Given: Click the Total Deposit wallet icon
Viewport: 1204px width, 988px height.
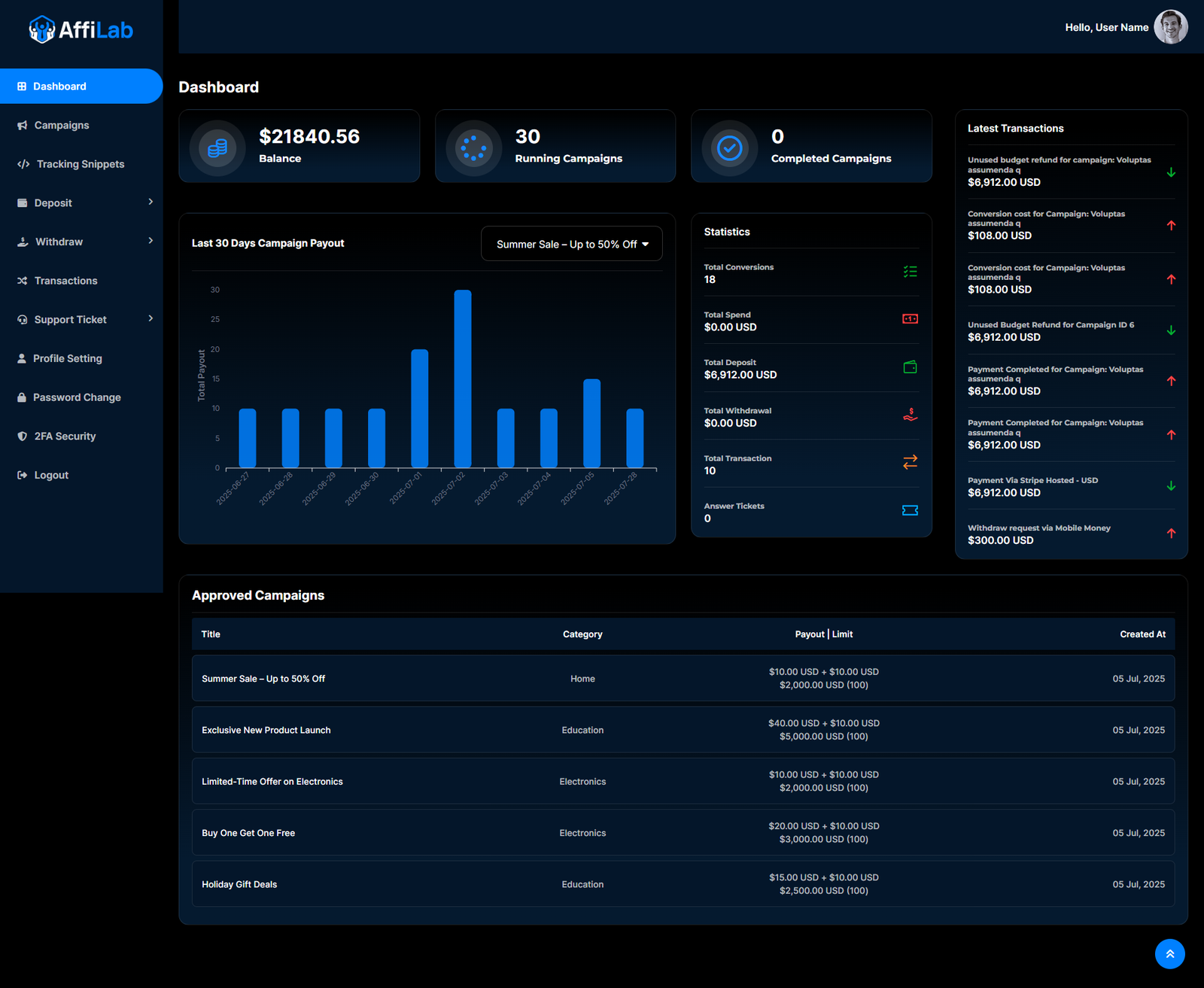Looking at the screenshot, I should [x=910, y=367].
